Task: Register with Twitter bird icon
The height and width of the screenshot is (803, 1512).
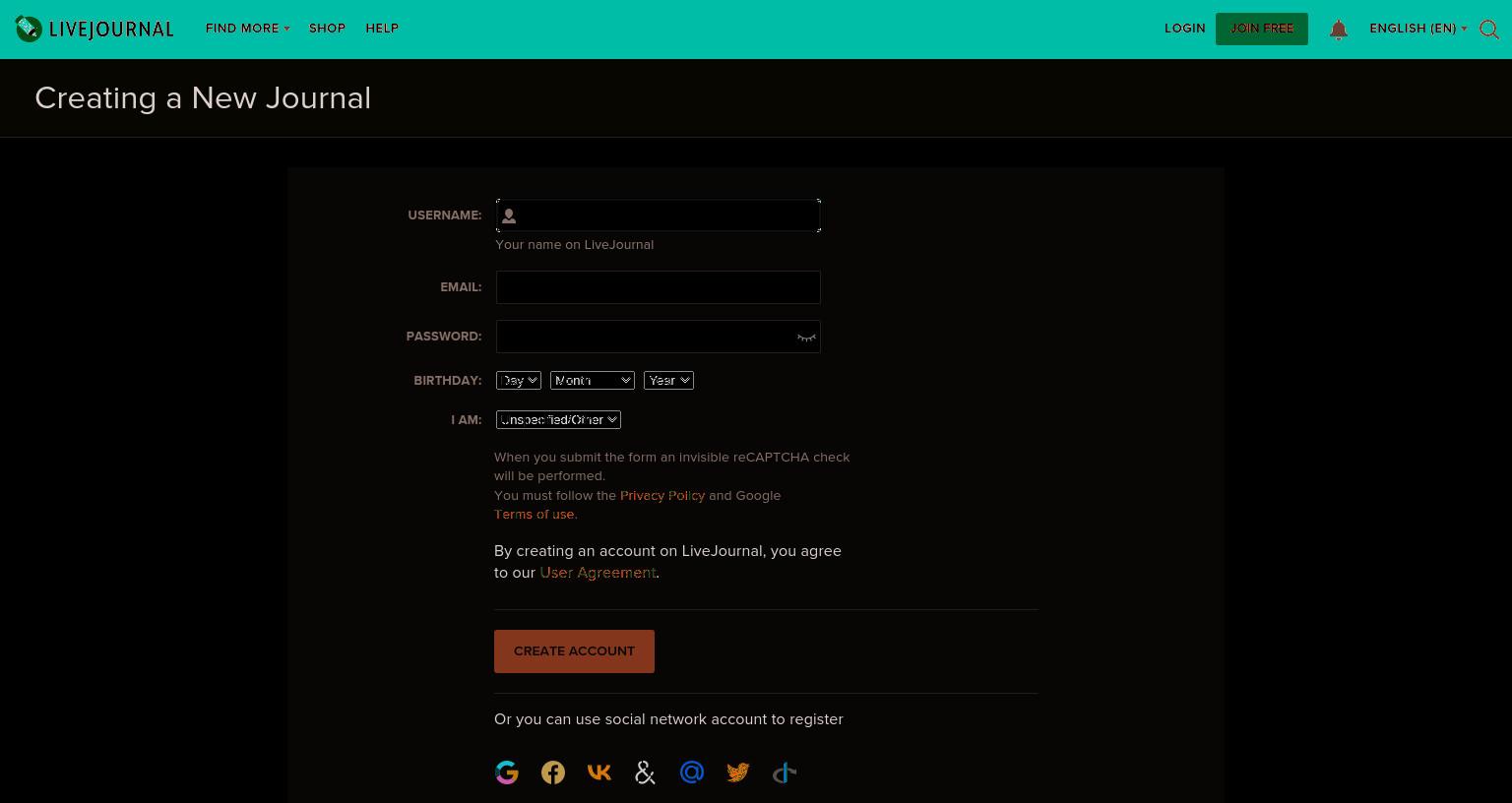Action: (x=738, y=772)
